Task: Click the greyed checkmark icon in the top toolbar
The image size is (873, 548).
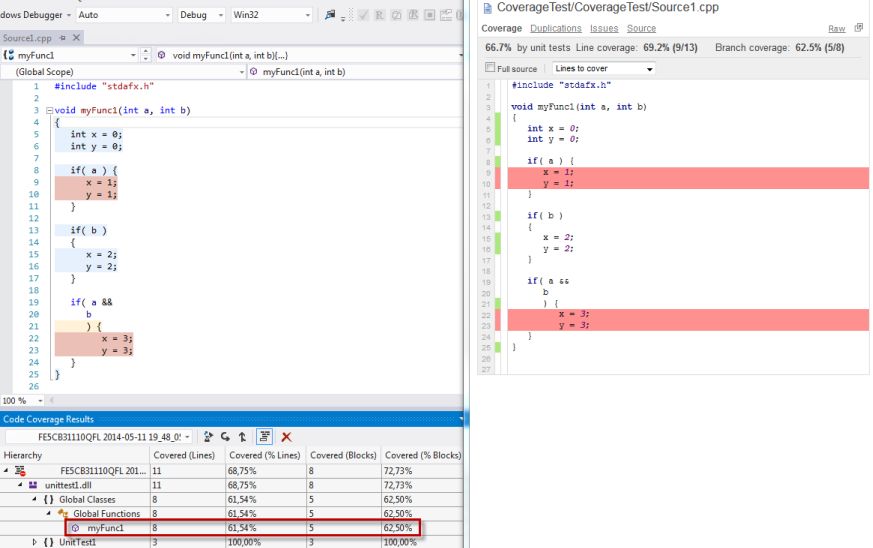Action: tap(363, 15)
